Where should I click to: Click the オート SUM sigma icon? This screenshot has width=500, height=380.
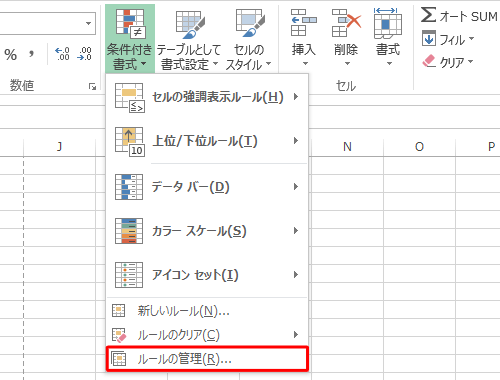428,15
